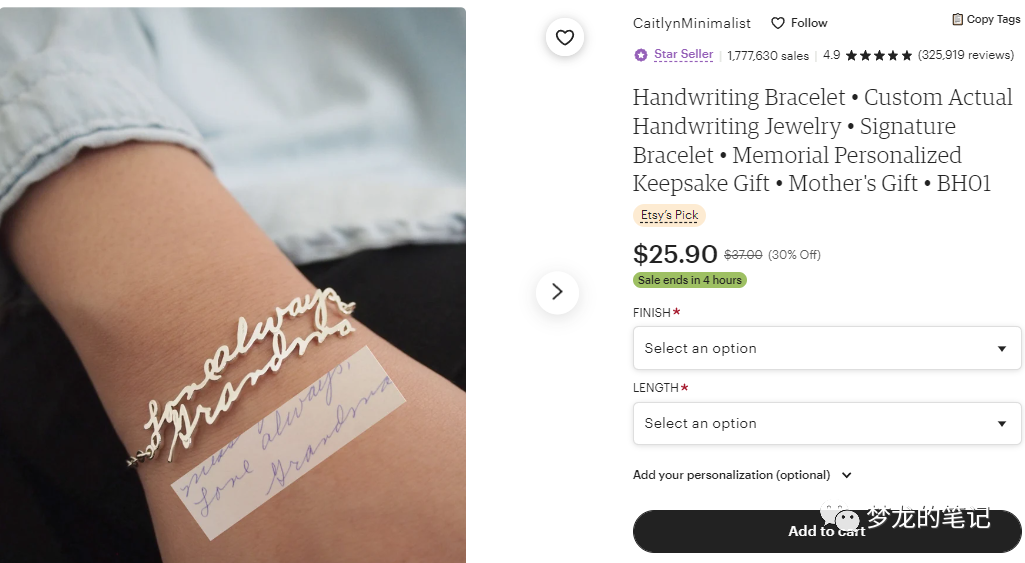
Task: Click the Etsy's Pick badge
Action: pos(669,215)
